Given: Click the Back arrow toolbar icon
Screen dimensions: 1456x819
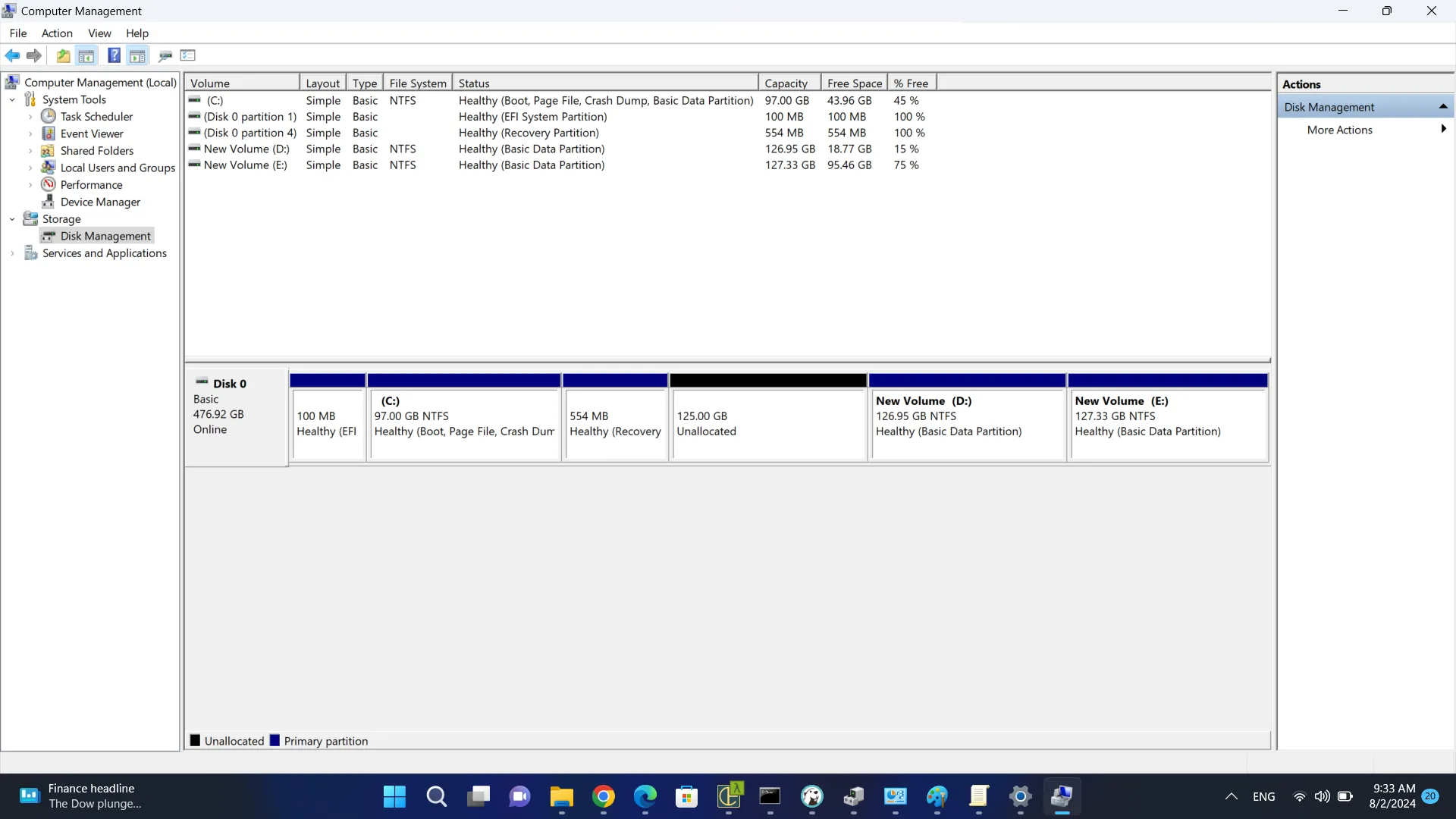Looking at the screenshot, I should (x=12, y=55).
